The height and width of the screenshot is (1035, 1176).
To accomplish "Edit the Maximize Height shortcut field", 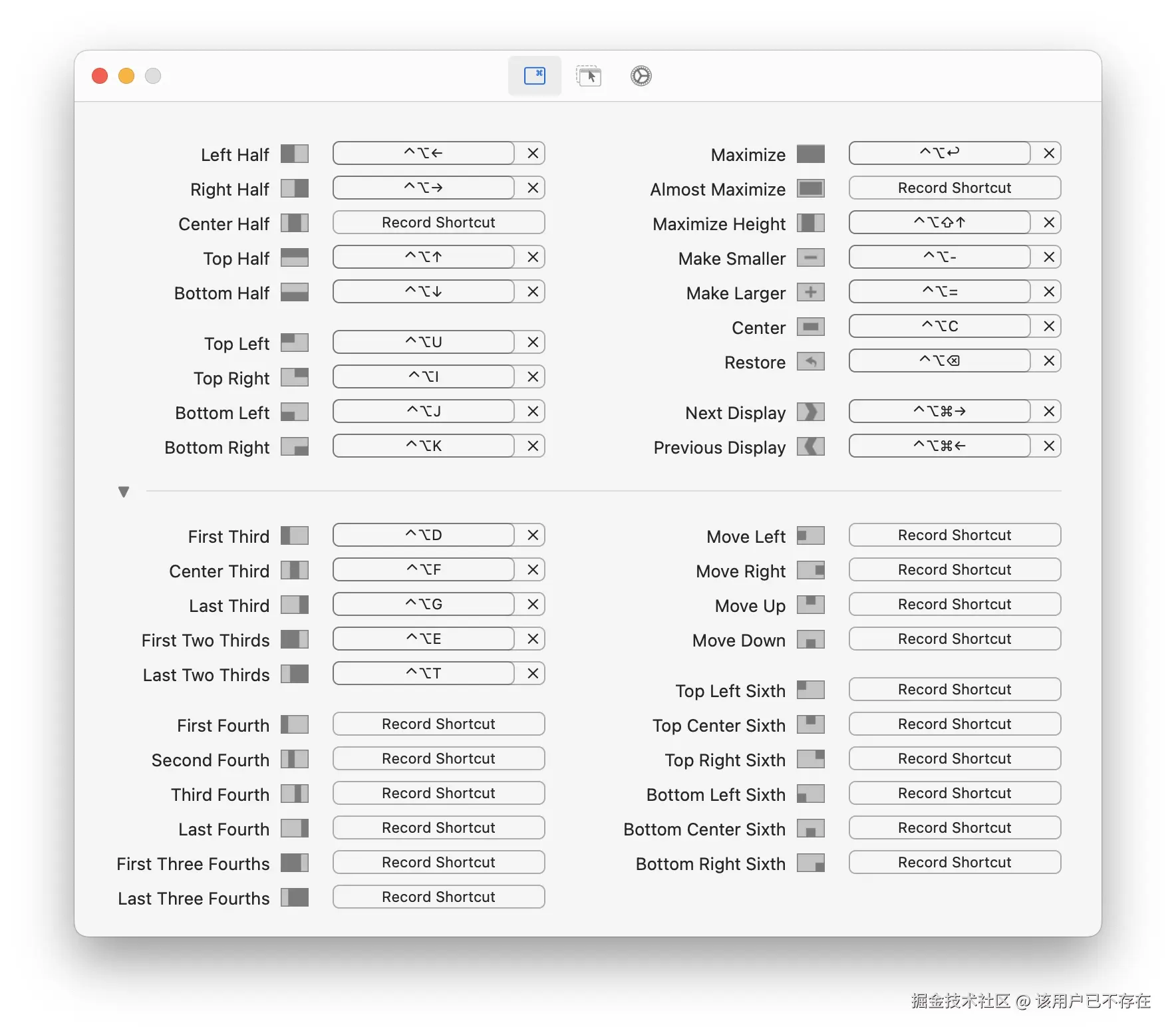I will tap(940, 222).
